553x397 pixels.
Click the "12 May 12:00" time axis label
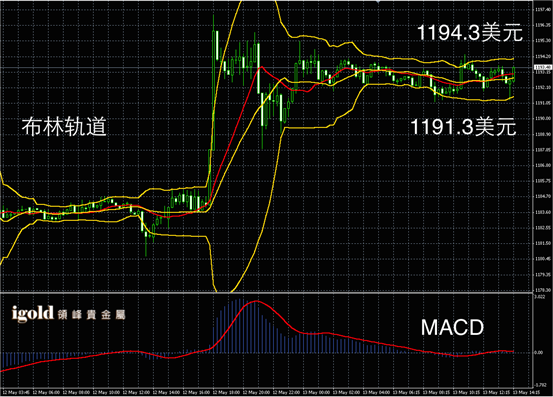[137, 392]
